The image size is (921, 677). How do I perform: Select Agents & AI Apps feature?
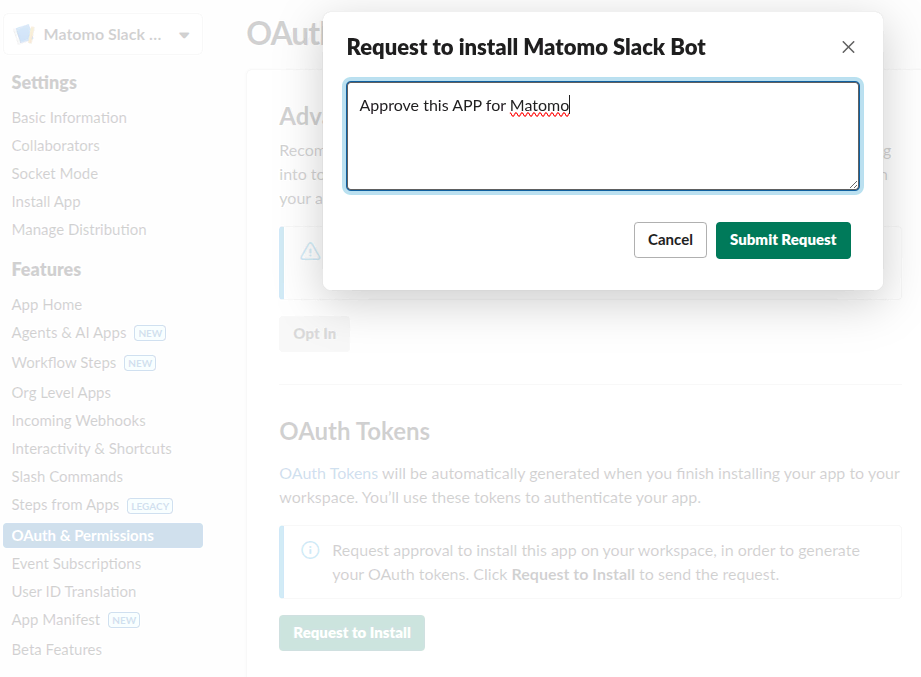69,333
